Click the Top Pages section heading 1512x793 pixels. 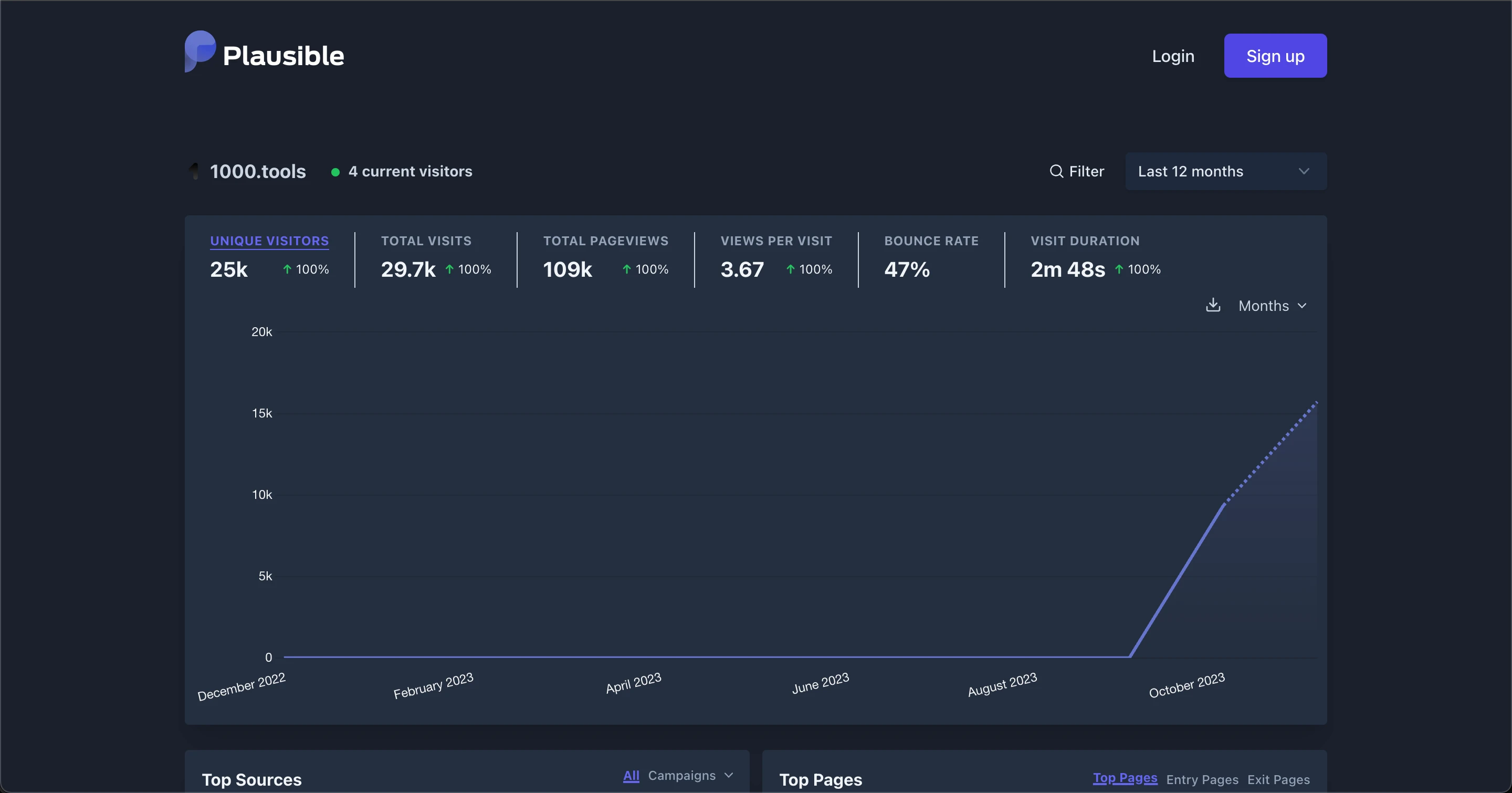[821, 779]
